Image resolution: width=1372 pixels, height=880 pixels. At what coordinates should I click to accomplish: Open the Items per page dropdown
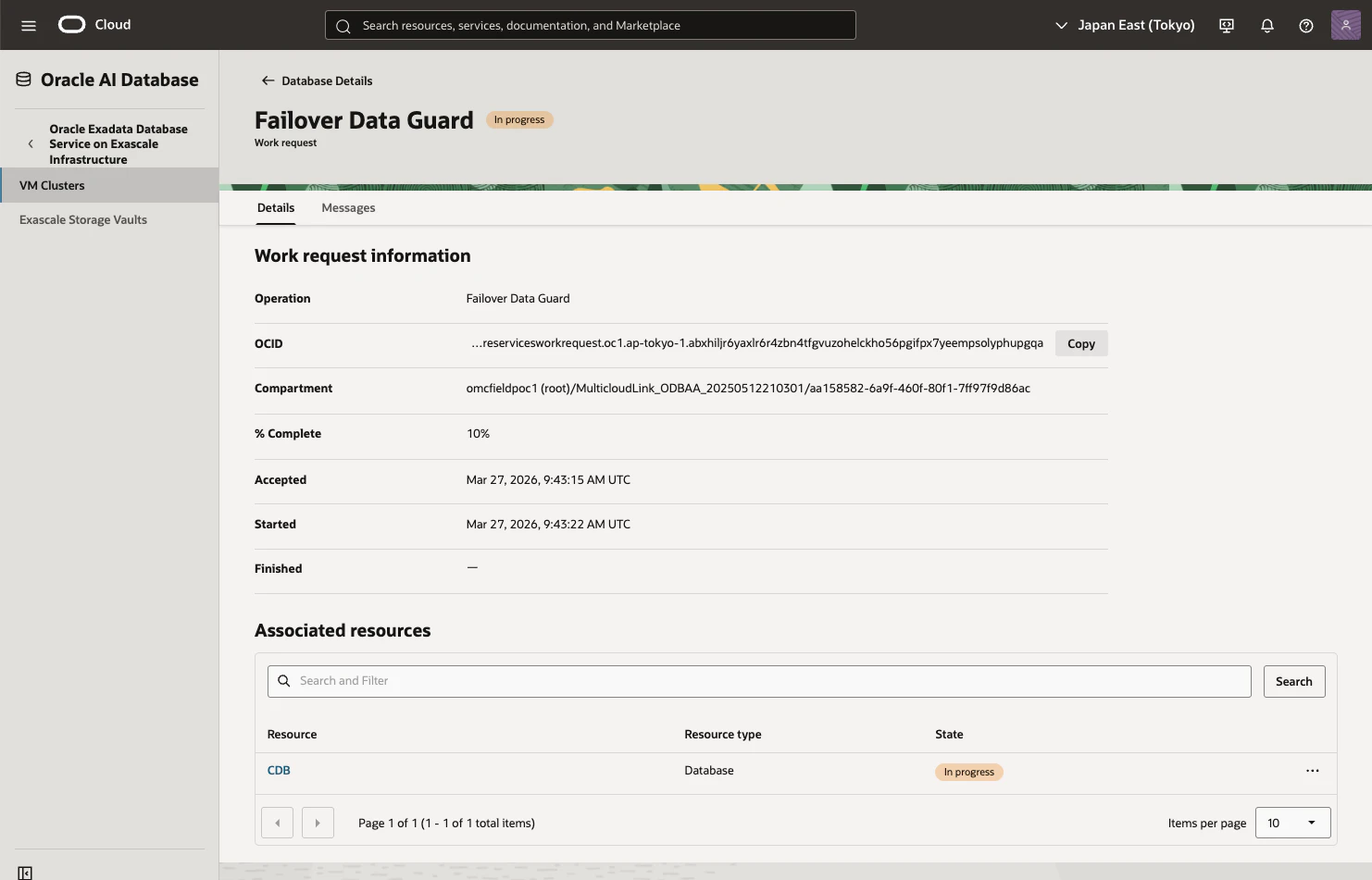coord(1292,823)
